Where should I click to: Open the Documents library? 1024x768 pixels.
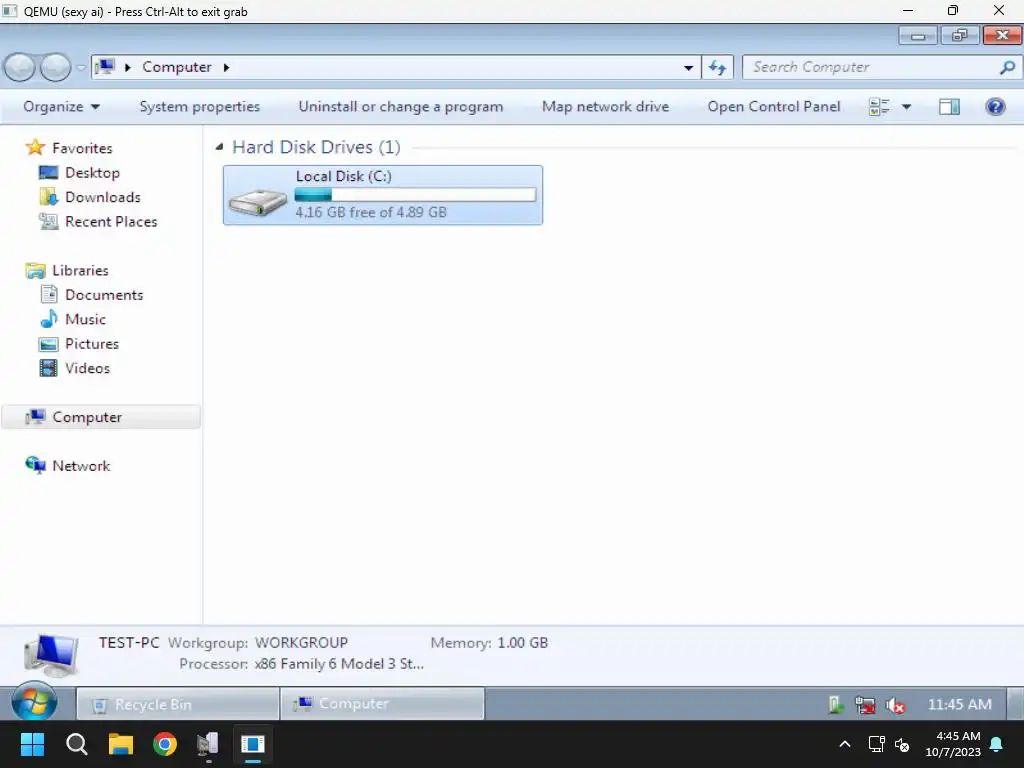tap(104, 295)
